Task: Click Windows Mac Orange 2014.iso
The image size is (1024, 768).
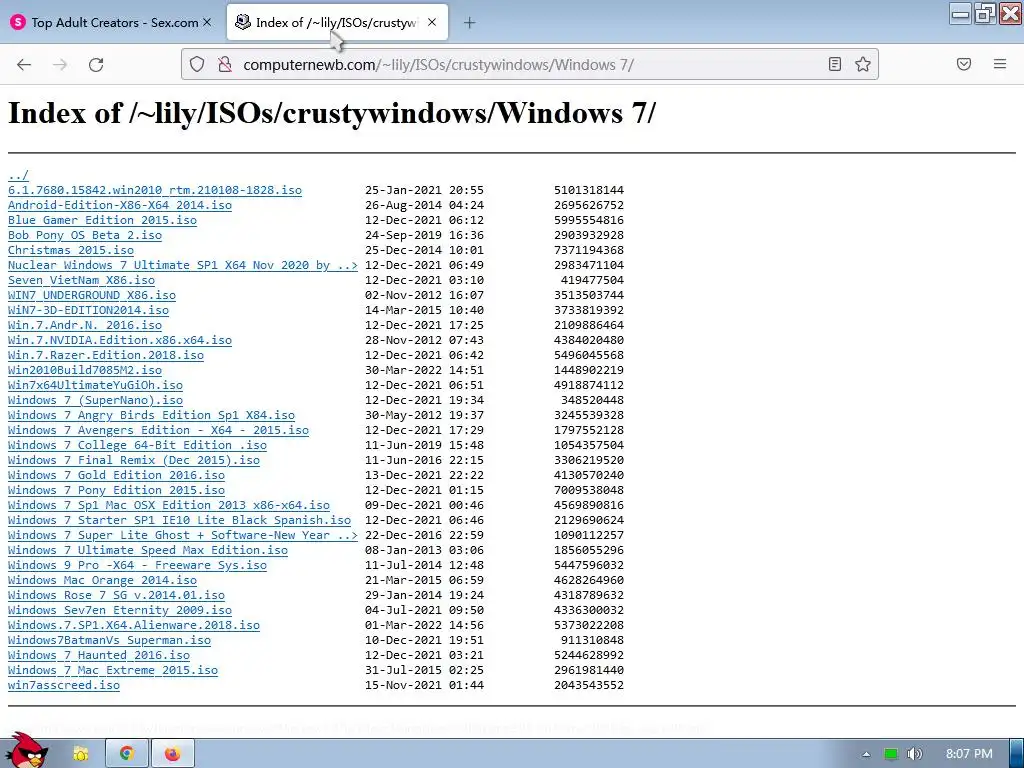Action: click(x=102, y=581)
